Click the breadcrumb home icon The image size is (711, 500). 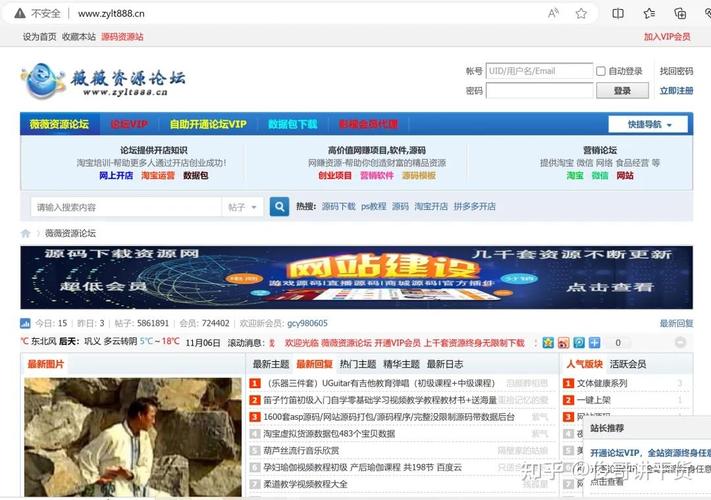25,233
